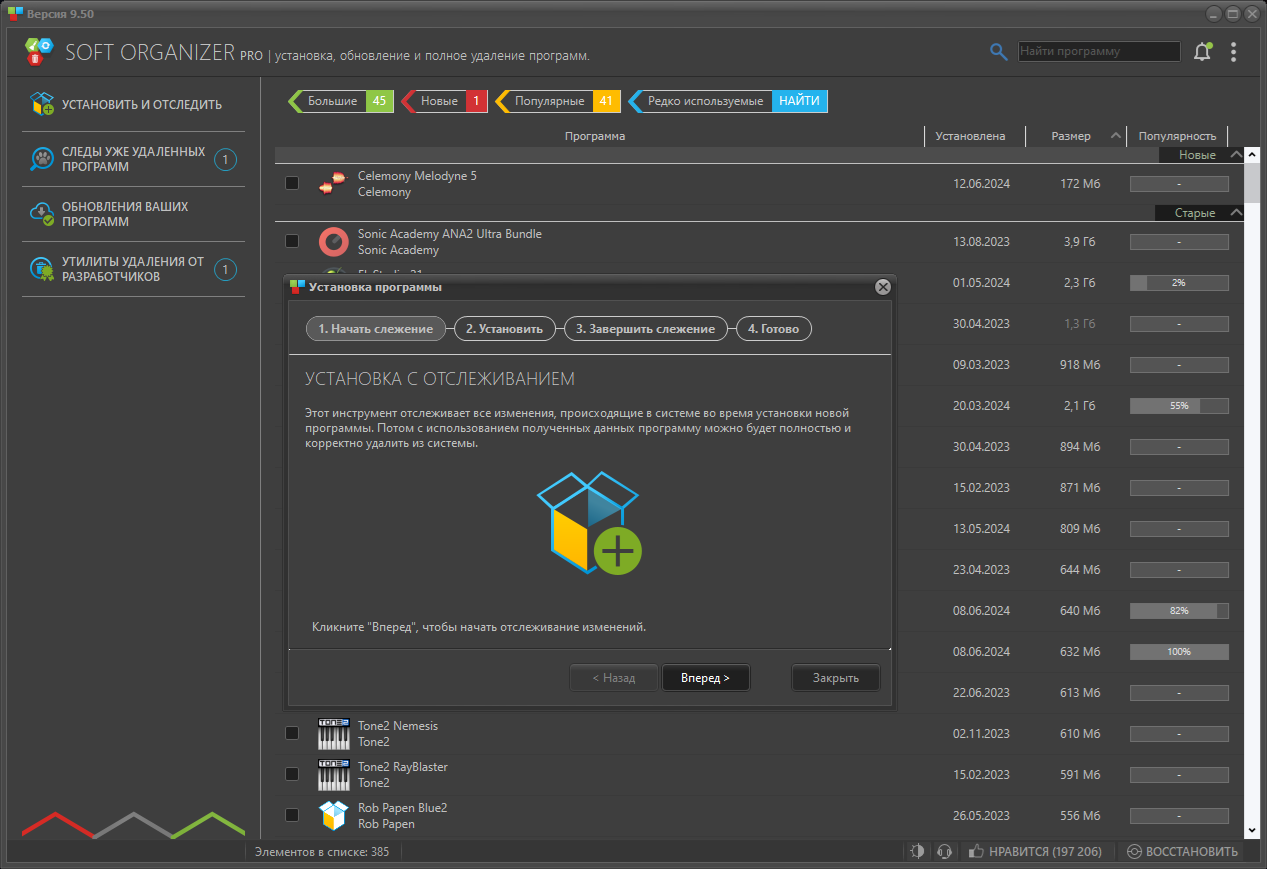1267x869 pixels.
Task: Click the Вперед button in the dialog
Action: pyautogui.click(x=706, y=678)
